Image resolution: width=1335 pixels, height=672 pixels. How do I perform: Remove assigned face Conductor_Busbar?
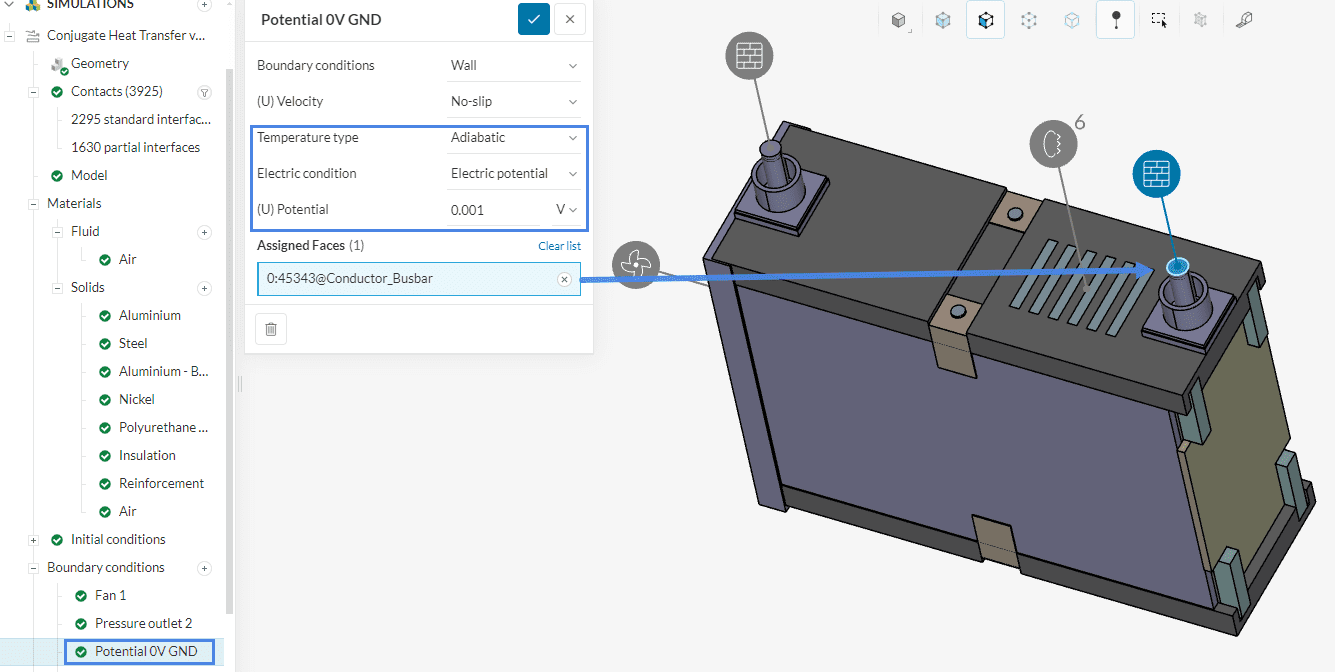coord(564,280)
